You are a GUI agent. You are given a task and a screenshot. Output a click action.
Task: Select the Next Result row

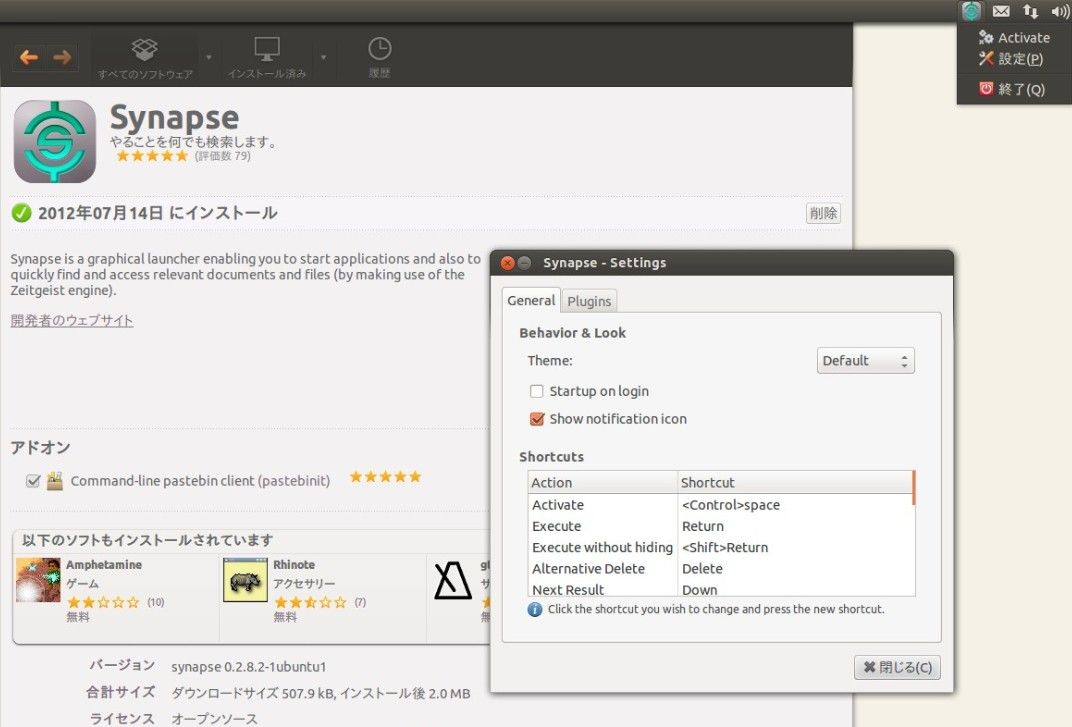pyautogui.click(x=721, y=588)
